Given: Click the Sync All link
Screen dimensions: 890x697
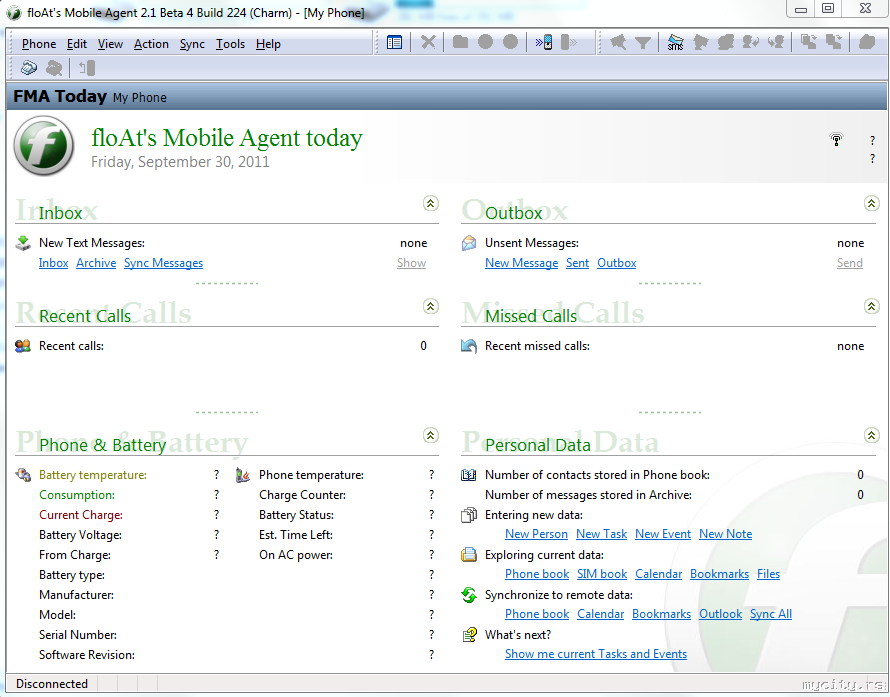Looking at the screenshot, I should coord(771,614).
